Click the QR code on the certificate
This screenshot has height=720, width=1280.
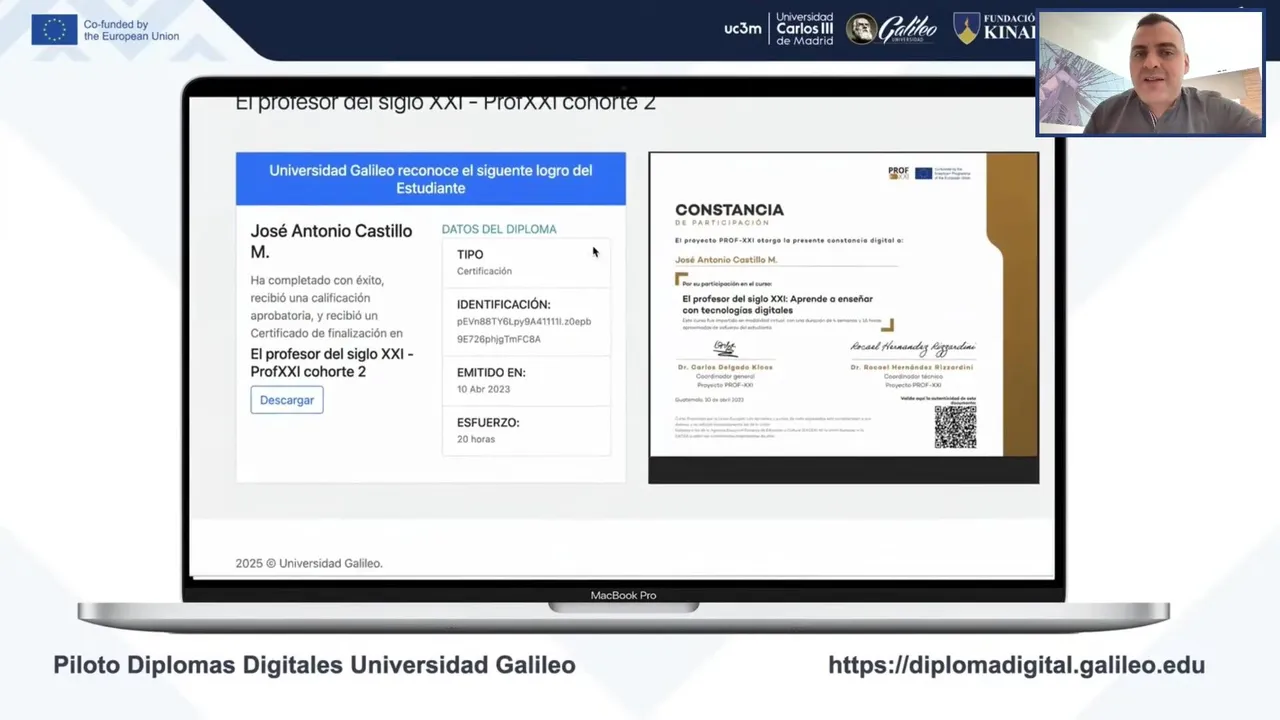(x=955, y=427)
